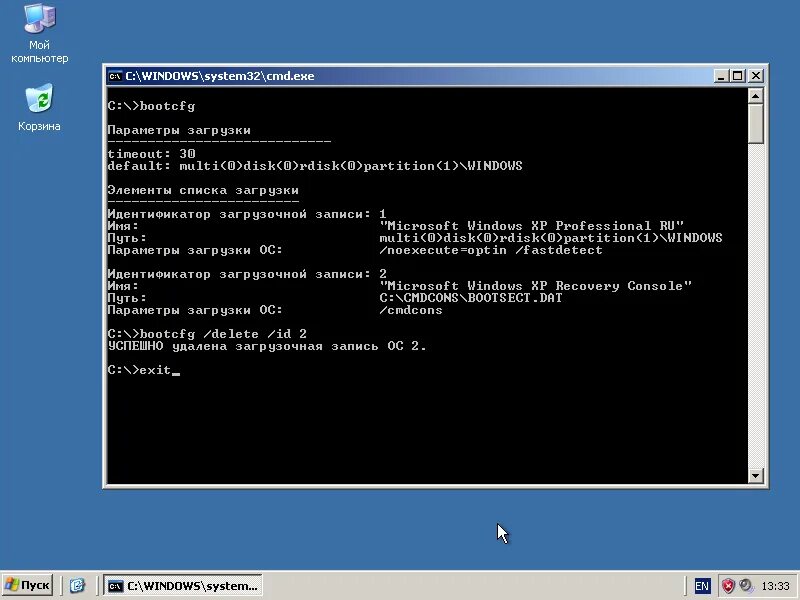Click the 'Параметры загрузки' heading text
The height and width of the screenshot is (600, 800).
pos(179,130)
